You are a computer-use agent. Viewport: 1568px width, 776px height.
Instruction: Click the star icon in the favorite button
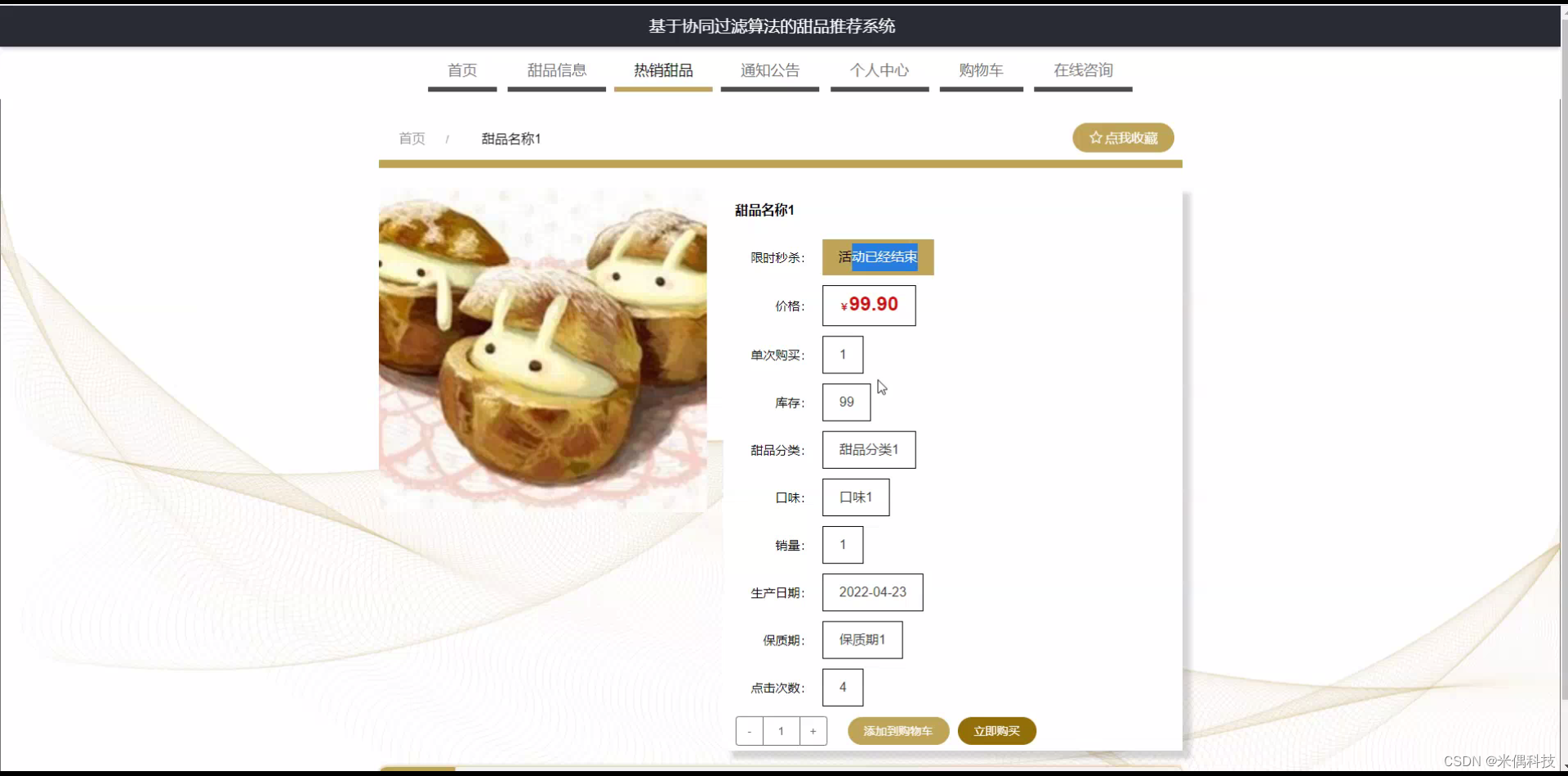[x=1096, y=137]
